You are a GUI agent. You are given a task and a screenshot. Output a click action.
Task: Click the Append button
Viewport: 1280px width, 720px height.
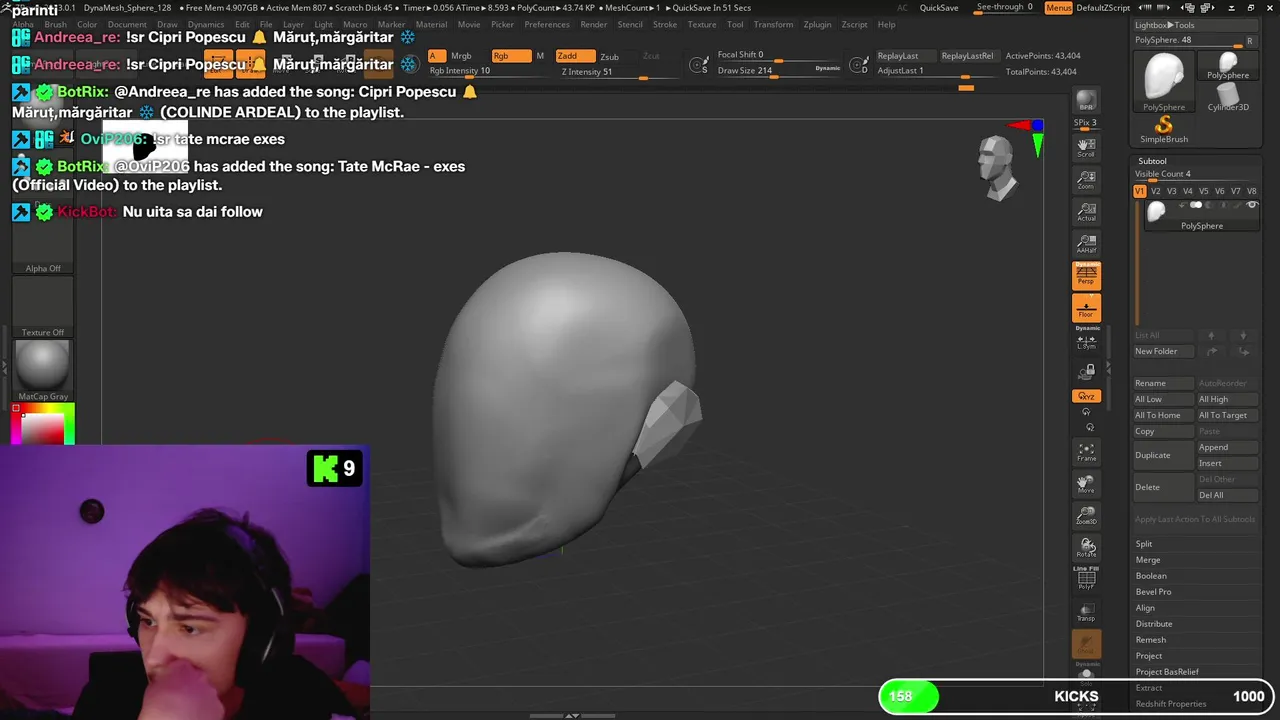tap(1227, 447)
